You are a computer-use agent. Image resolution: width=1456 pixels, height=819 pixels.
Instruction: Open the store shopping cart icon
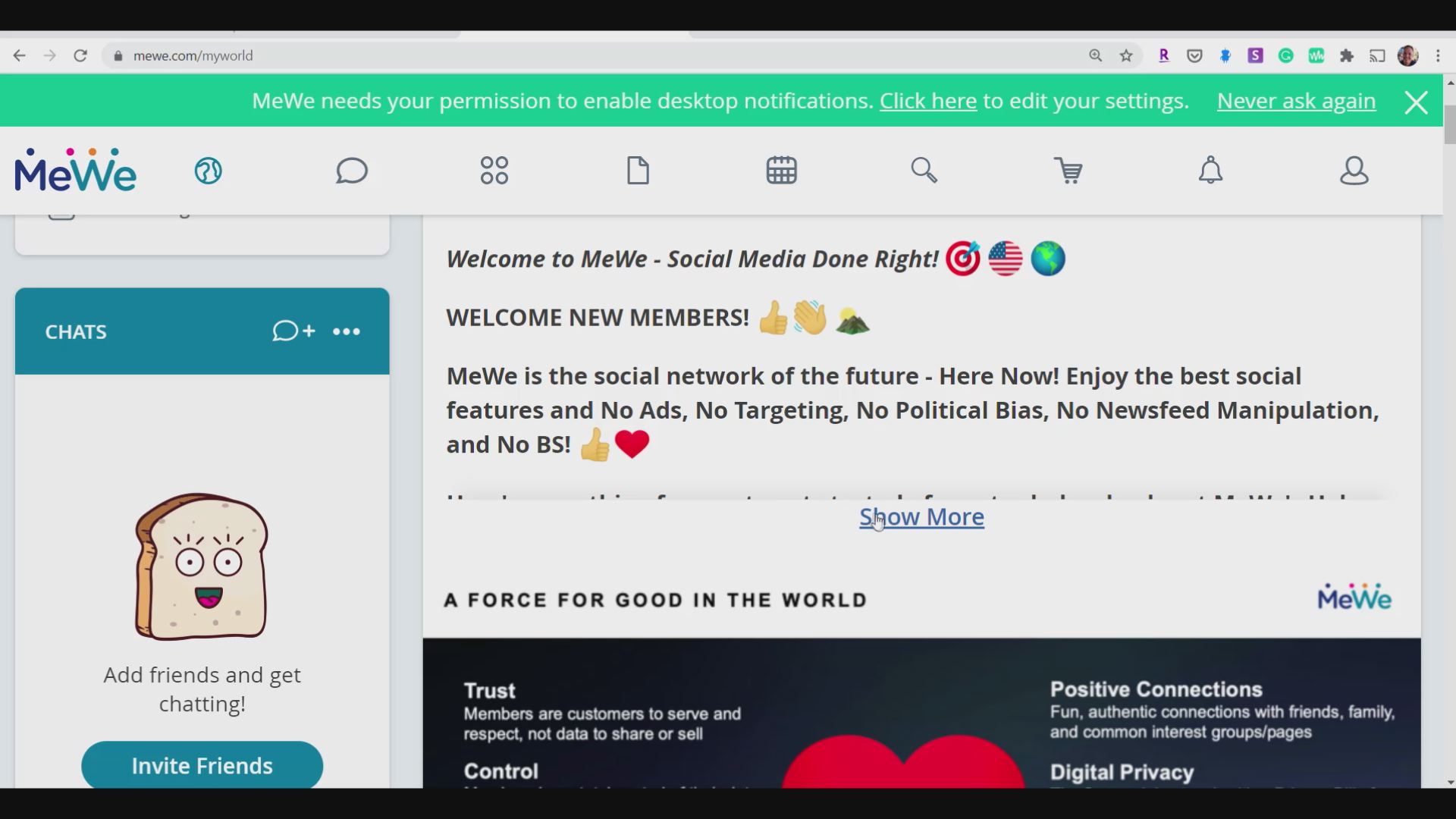click(1068, 171)
